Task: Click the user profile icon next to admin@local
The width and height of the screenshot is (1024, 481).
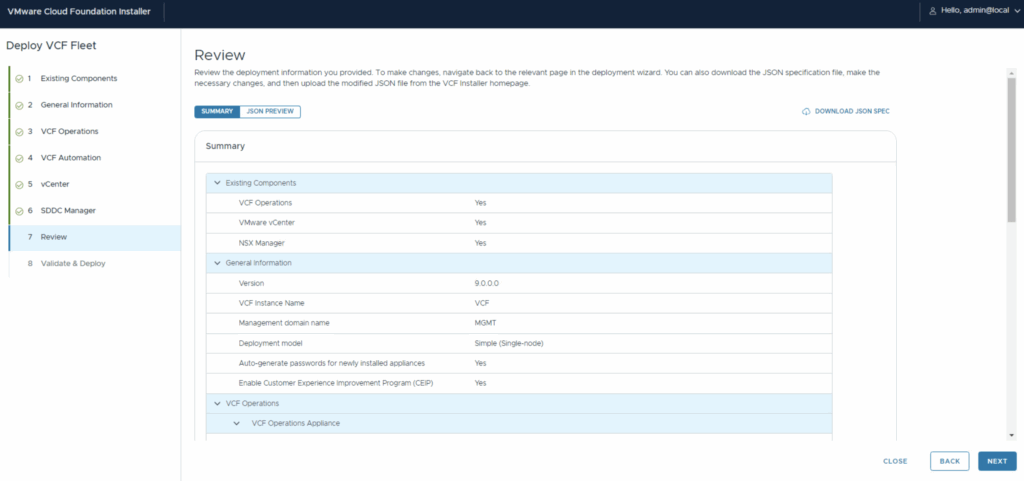Action: tap(932, 10)
